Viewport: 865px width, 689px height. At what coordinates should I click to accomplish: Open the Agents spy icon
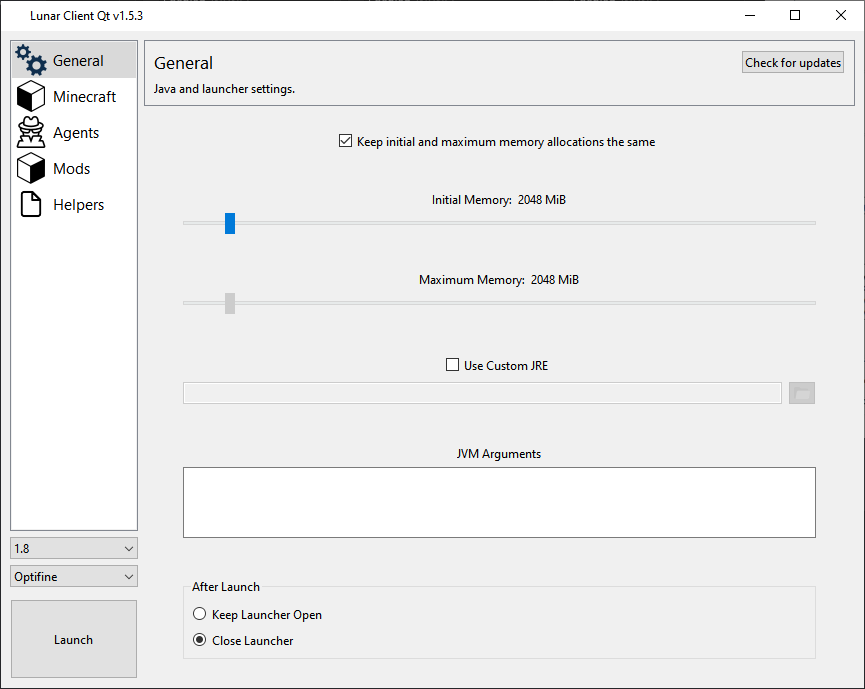point(31,132)
